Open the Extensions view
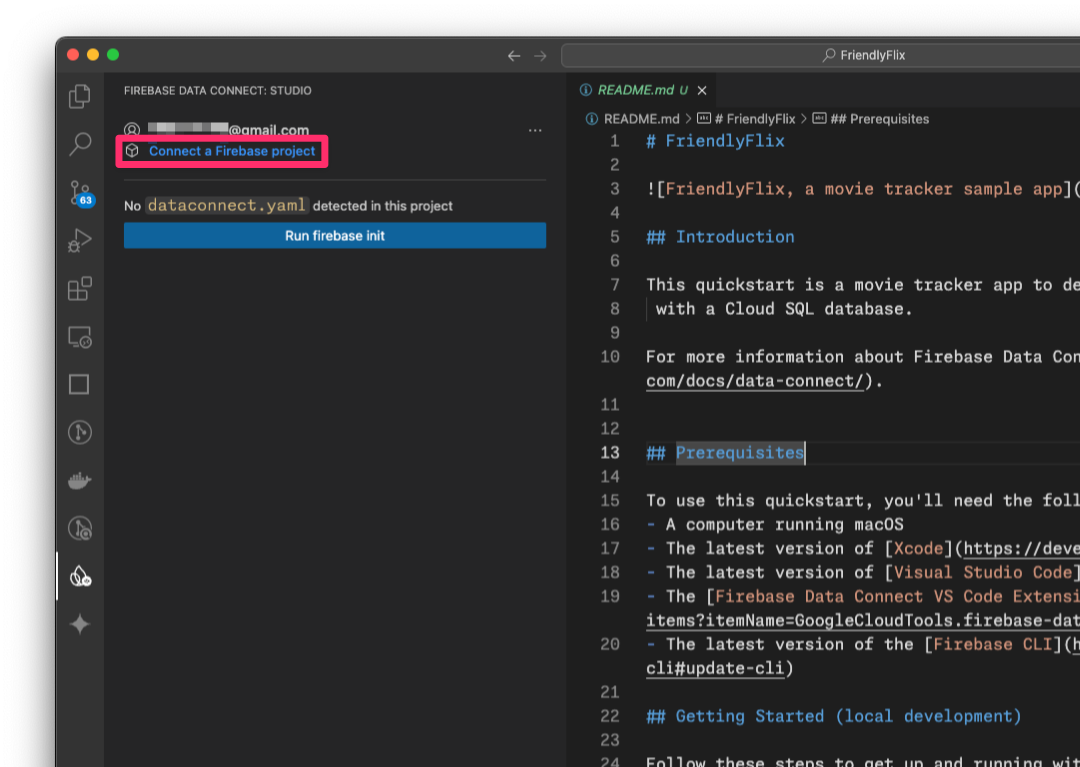Screen dimensions: 1080x767 tap(80, 289)
